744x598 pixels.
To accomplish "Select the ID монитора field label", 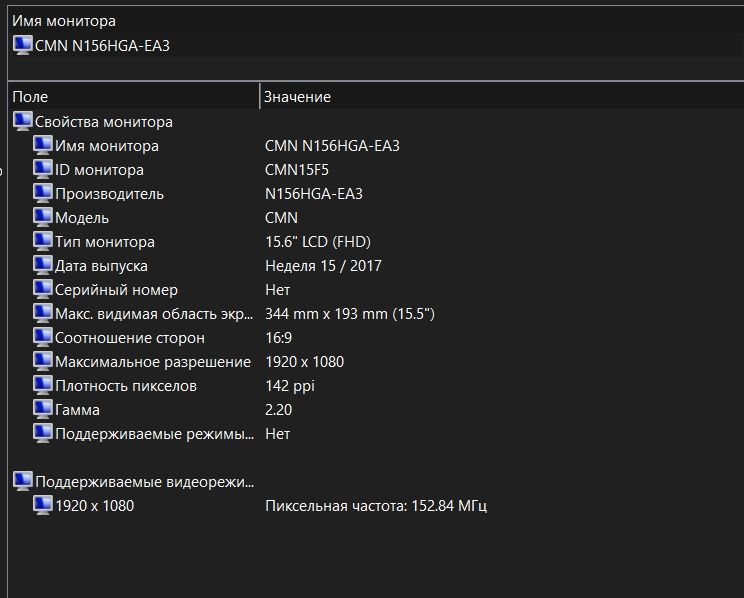I will [x=99, y=170].
